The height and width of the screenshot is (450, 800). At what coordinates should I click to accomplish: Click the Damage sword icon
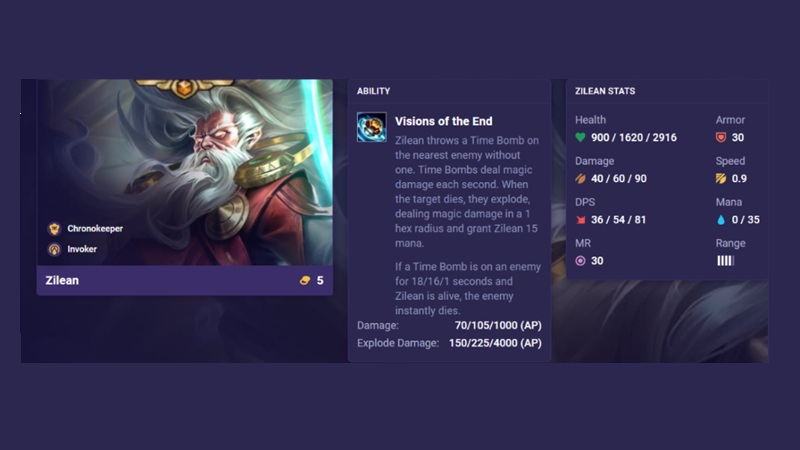pyautogui.click(x=581, y=179)
